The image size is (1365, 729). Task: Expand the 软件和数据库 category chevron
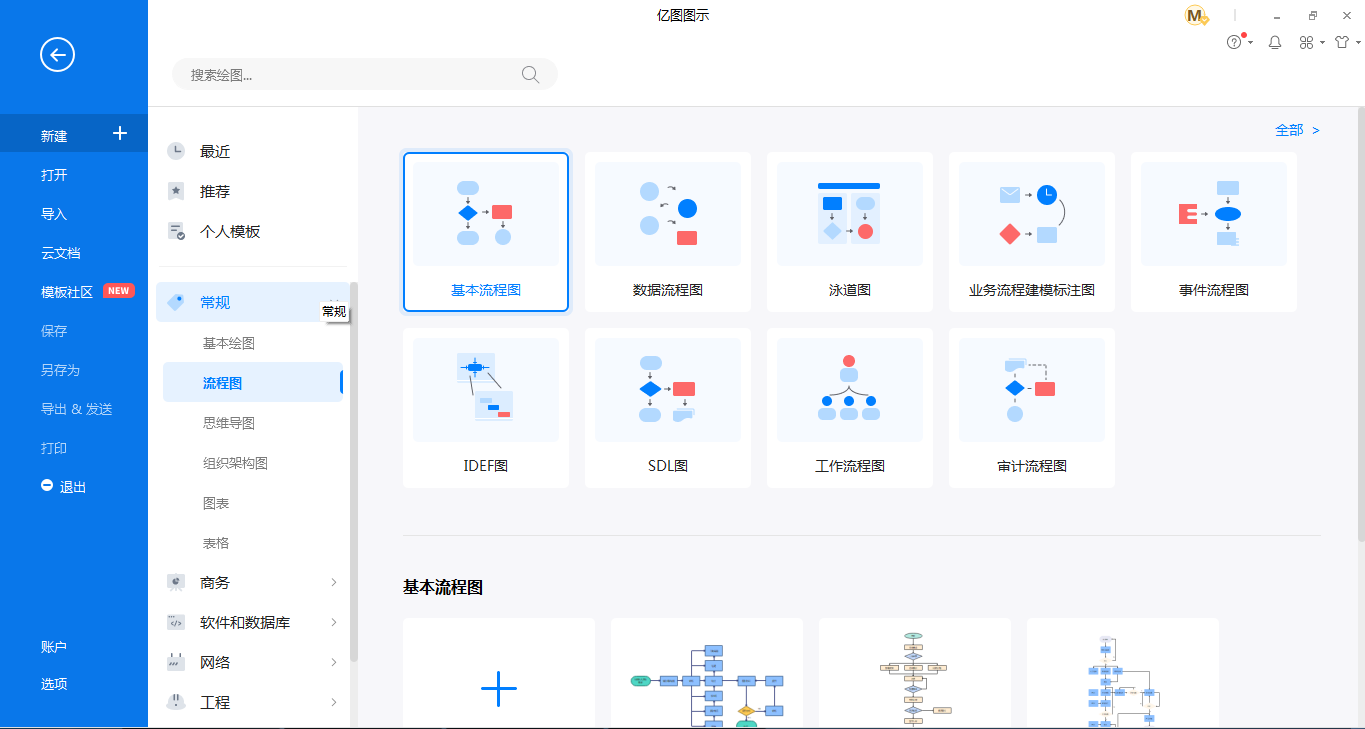coord(334,622)
